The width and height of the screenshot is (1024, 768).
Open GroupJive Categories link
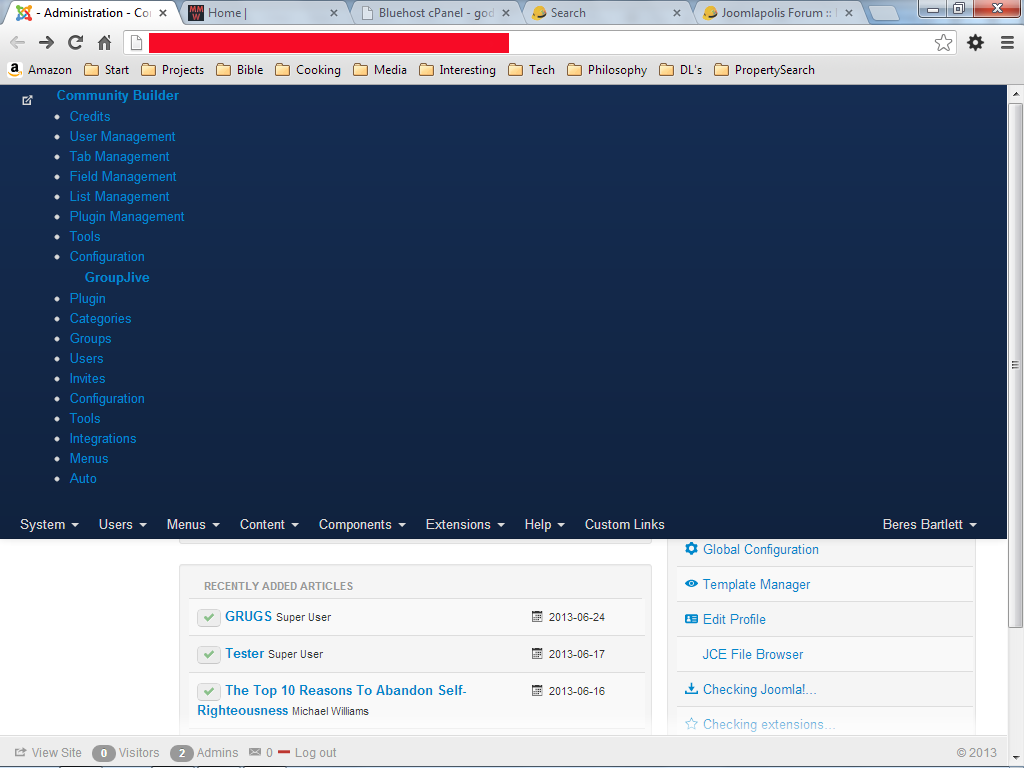(101, 318)
